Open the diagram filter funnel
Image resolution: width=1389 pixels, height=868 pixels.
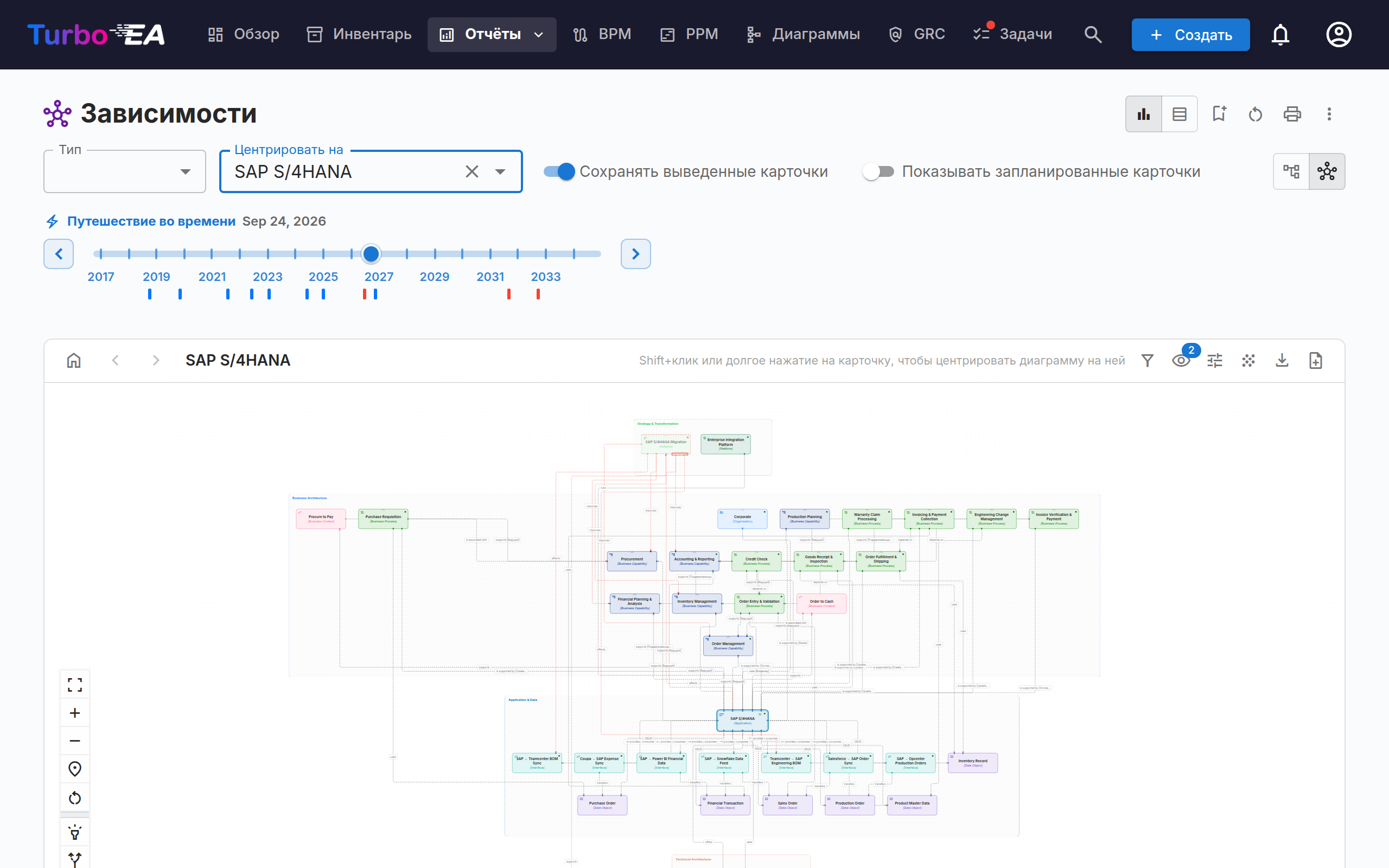pos(1148,361)
